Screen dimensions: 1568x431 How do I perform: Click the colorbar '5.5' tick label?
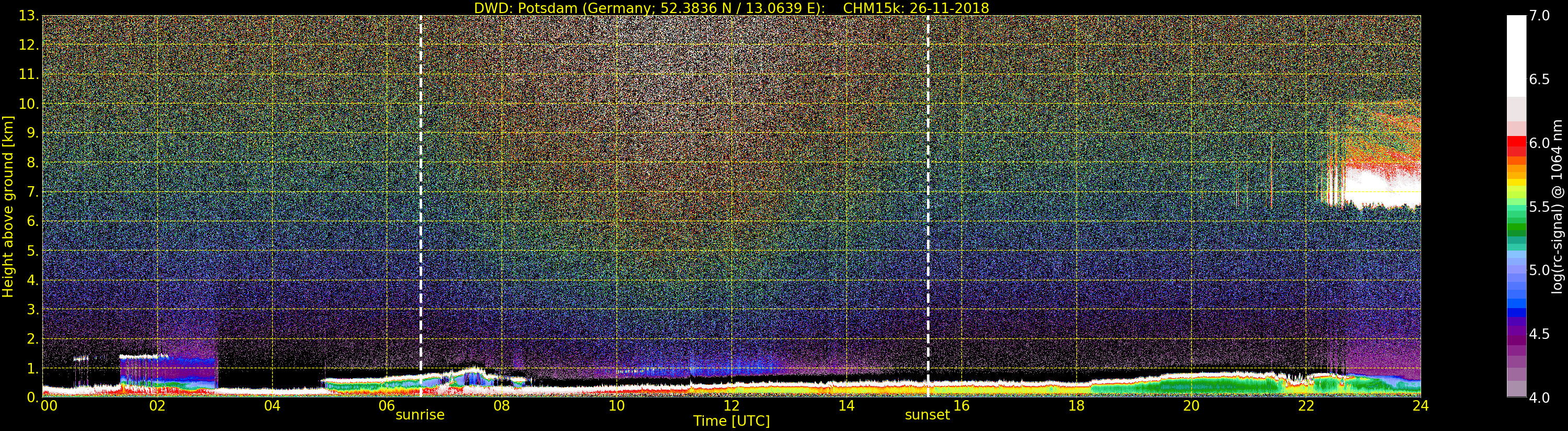point(1540,207)
